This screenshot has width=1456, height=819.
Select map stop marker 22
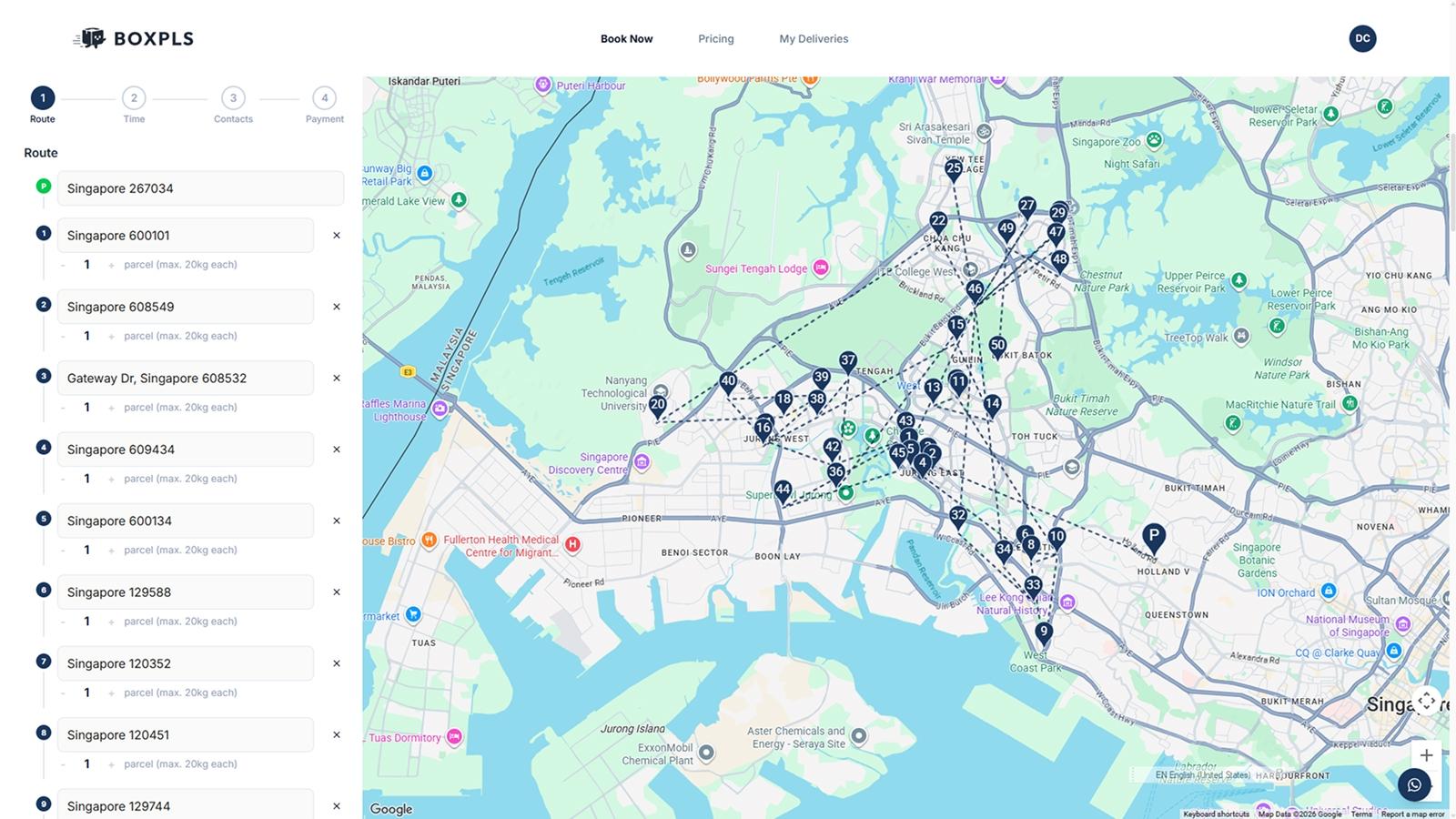[x=938, y=222]
